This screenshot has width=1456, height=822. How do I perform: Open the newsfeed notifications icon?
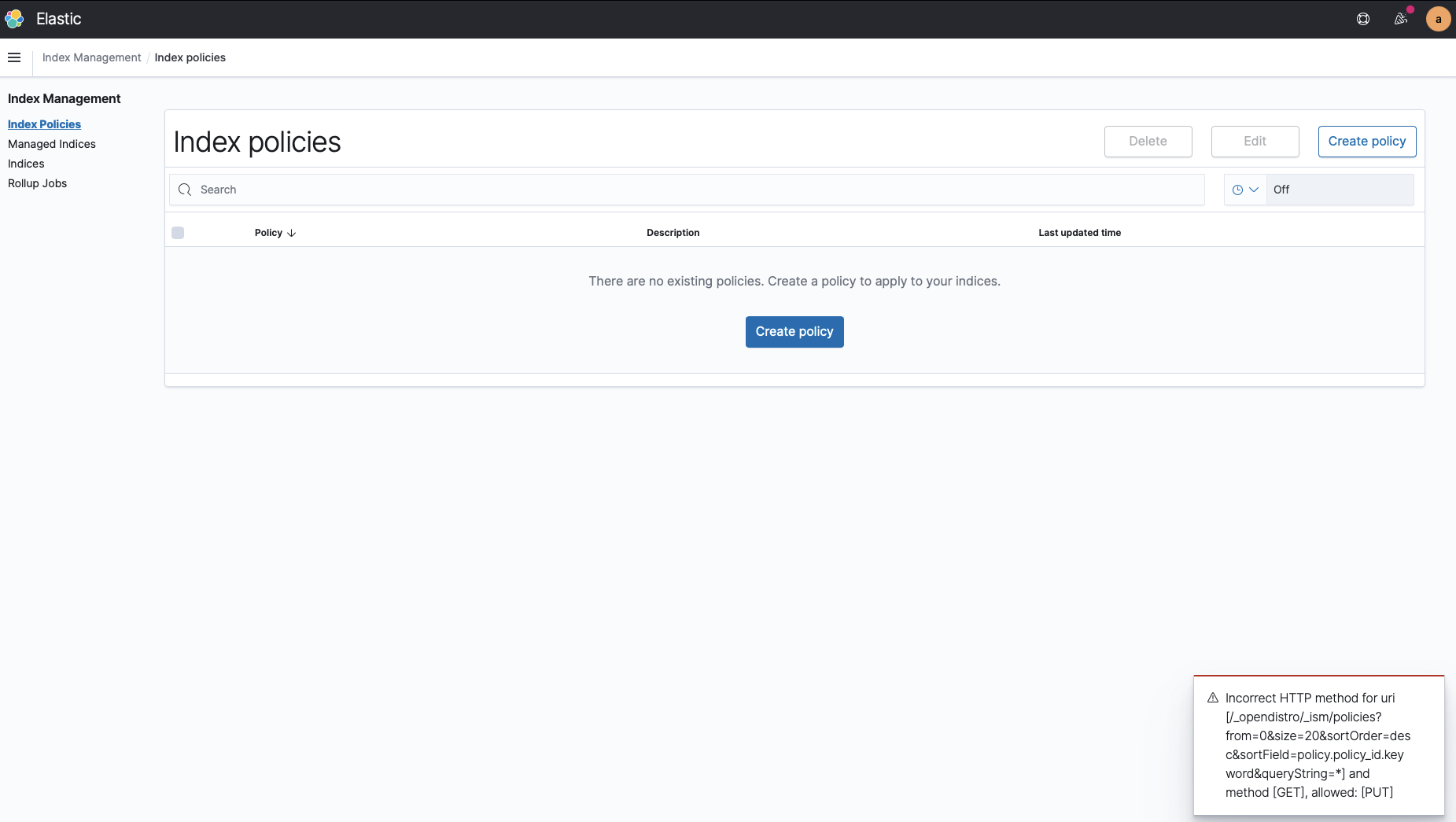pos(1401,18)
